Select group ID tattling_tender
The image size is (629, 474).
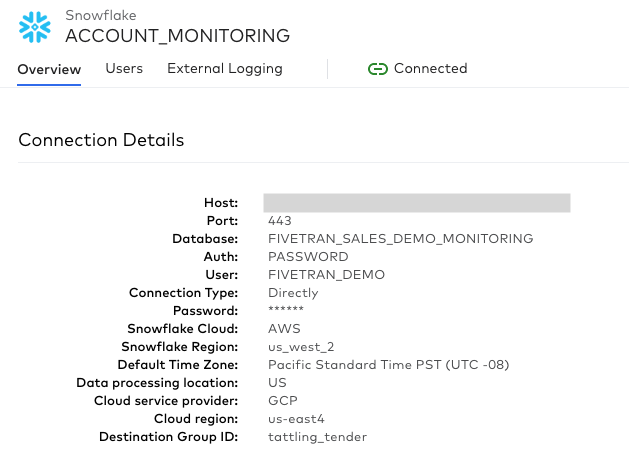[317, 437]
